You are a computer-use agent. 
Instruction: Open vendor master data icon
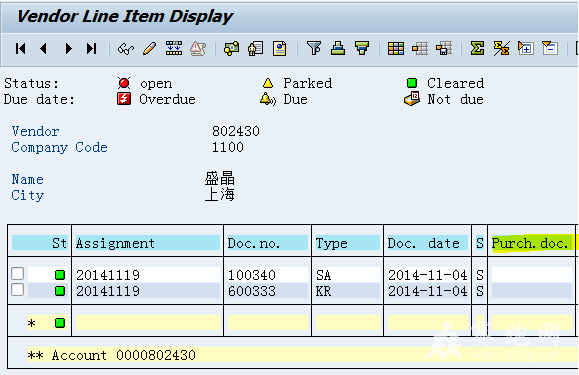click(x=256, y=48)
